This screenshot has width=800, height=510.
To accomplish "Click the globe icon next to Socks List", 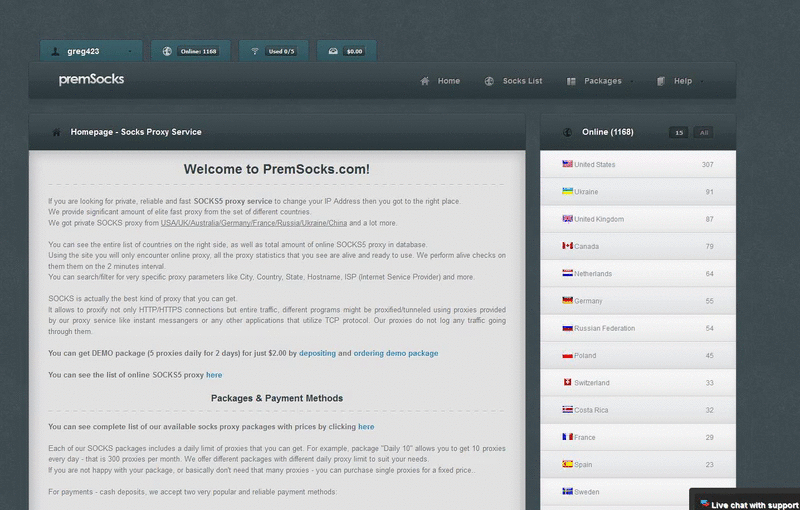I will (x=489, y=81).
